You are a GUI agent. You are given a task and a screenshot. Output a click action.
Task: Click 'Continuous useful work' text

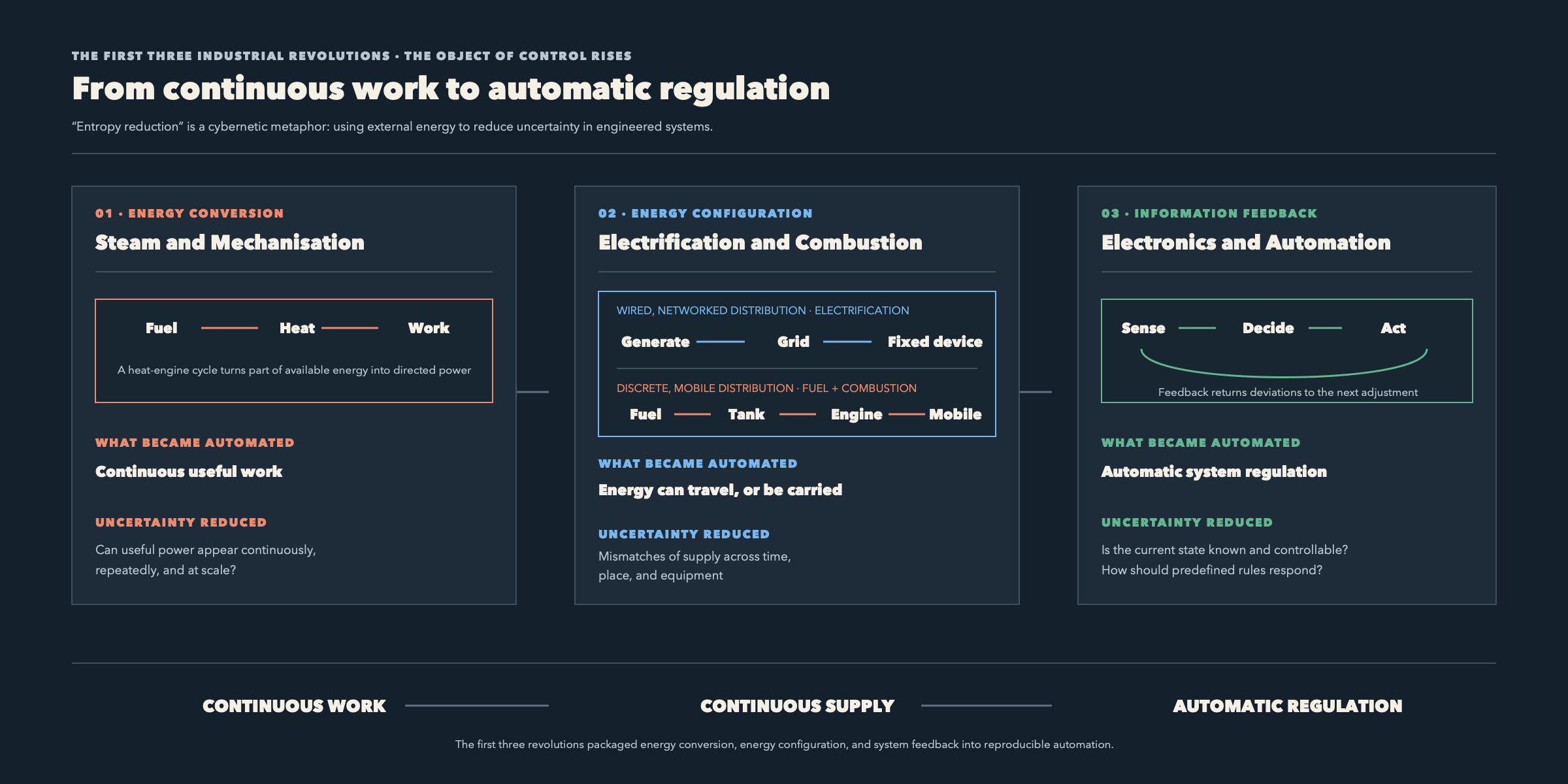189,472
